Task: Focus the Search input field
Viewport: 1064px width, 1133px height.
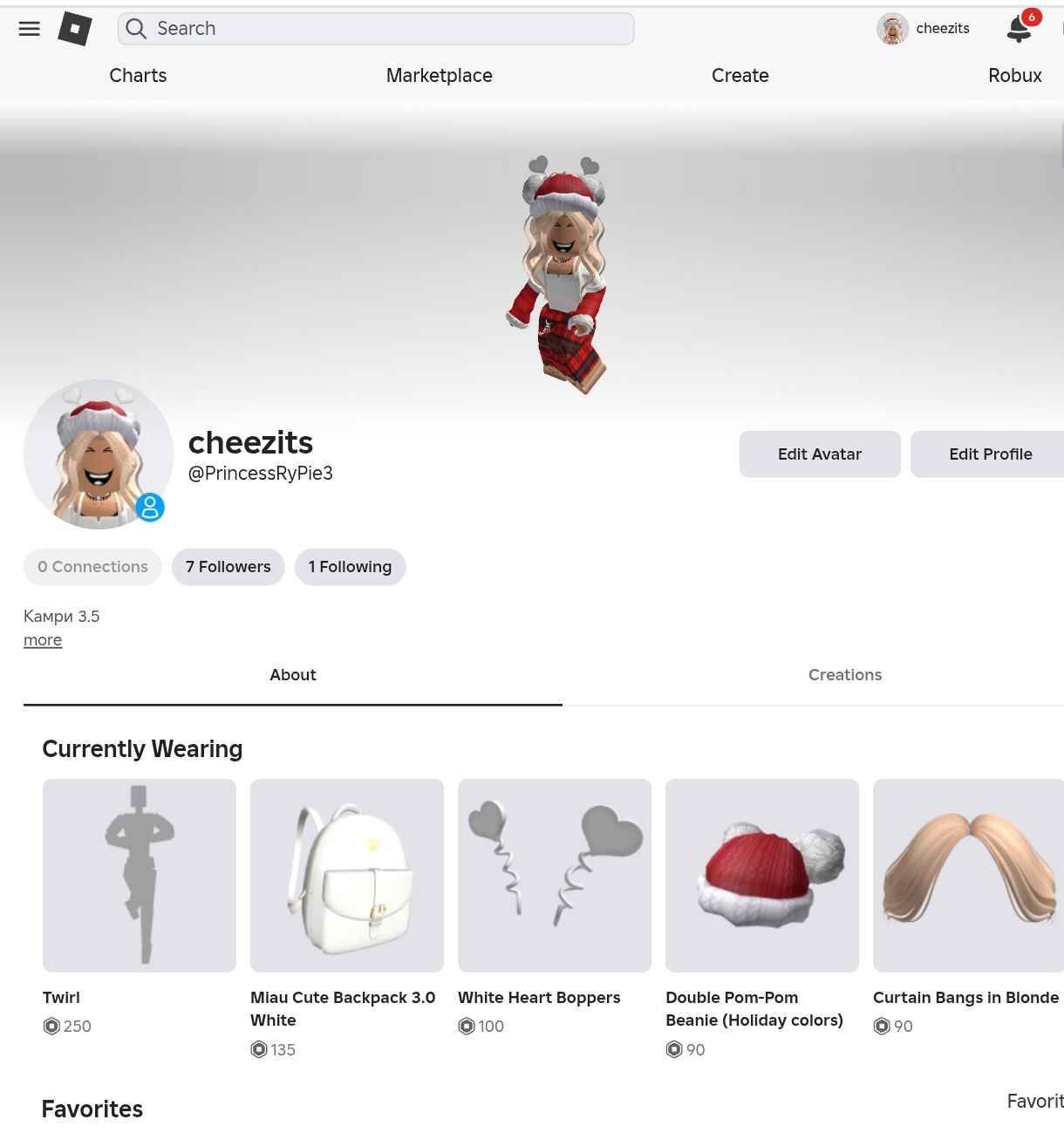Action: pyautogui.click(x=376, y=29)
